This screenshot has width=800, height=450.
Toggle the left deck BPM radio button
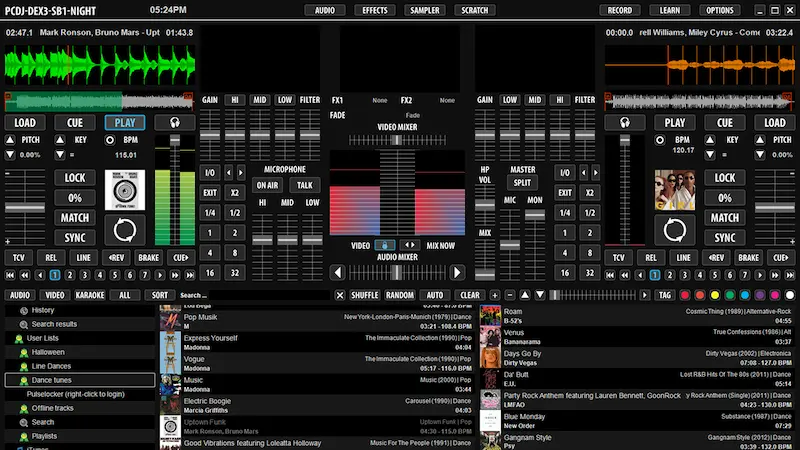pyautogui.click(x=109, y=140)
